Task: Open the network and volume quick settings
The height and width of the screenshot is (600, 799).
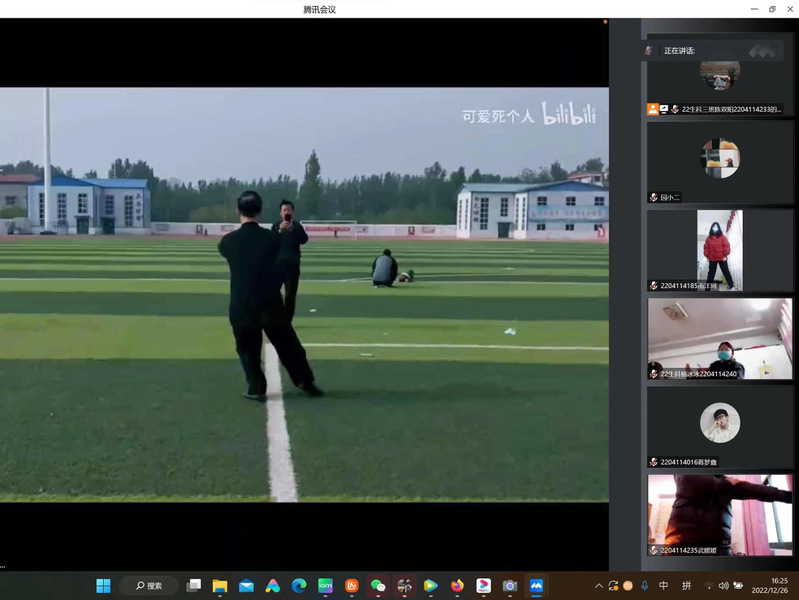Action: (x=724, y=586)
